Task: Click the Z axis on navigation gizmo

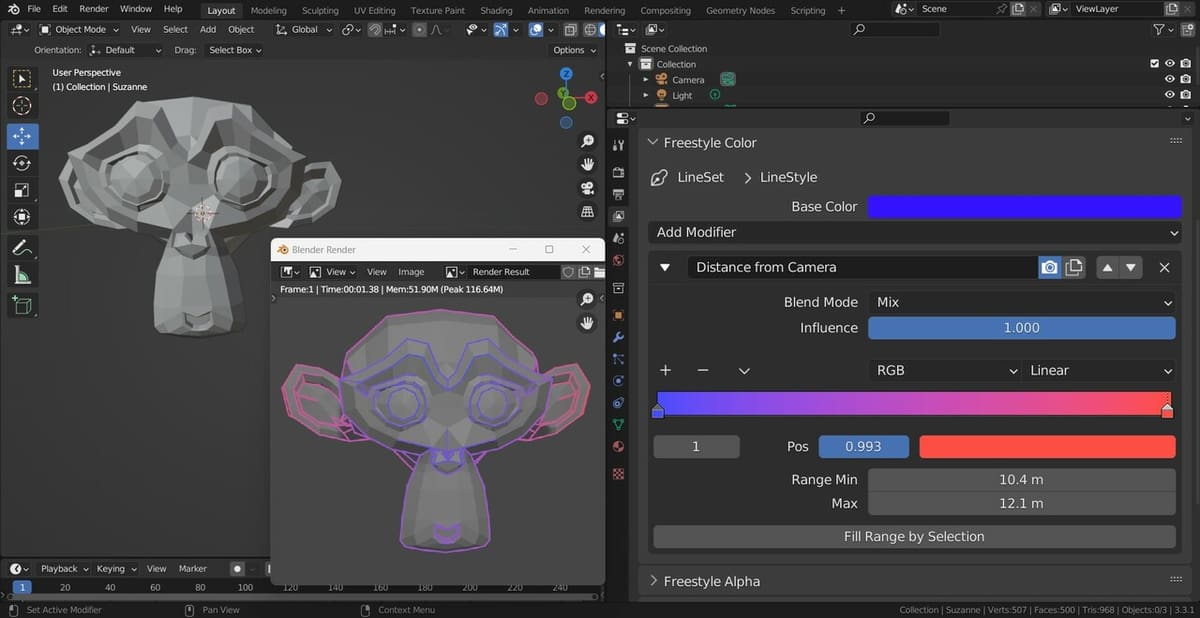Action: [566, 74]
